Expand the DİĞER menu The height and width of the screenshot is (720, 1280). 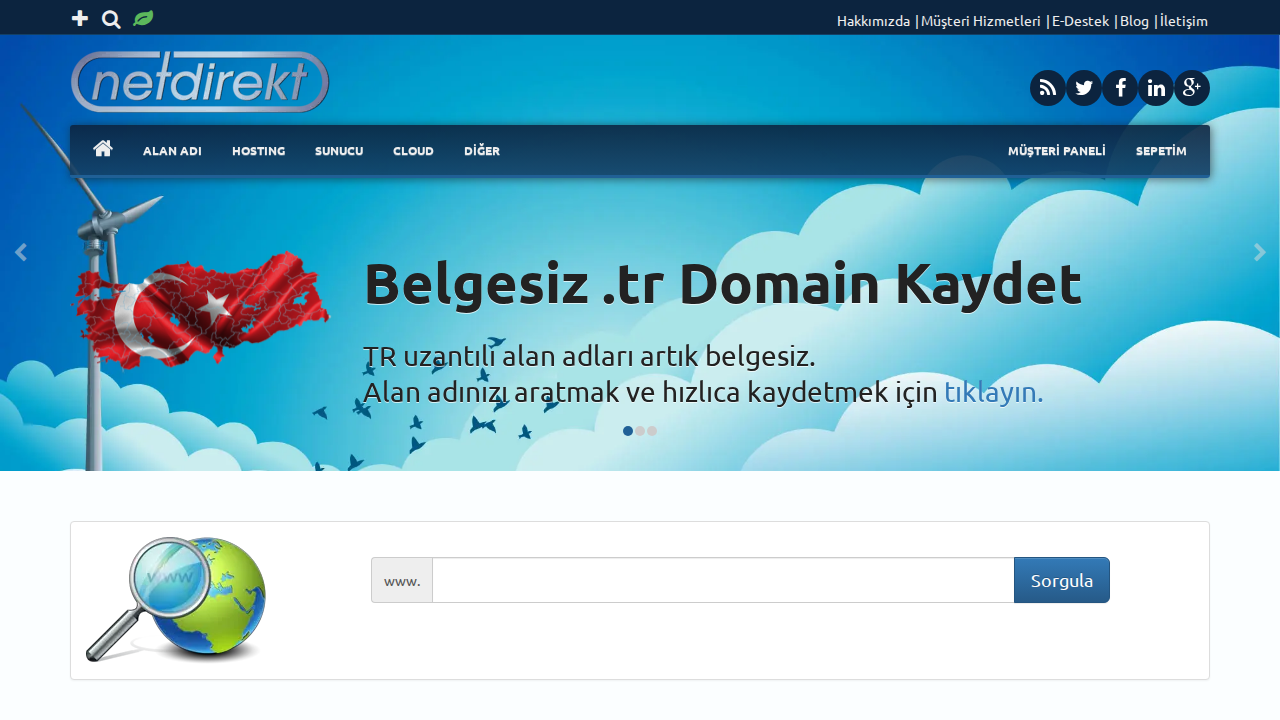(x=482, y=151)
